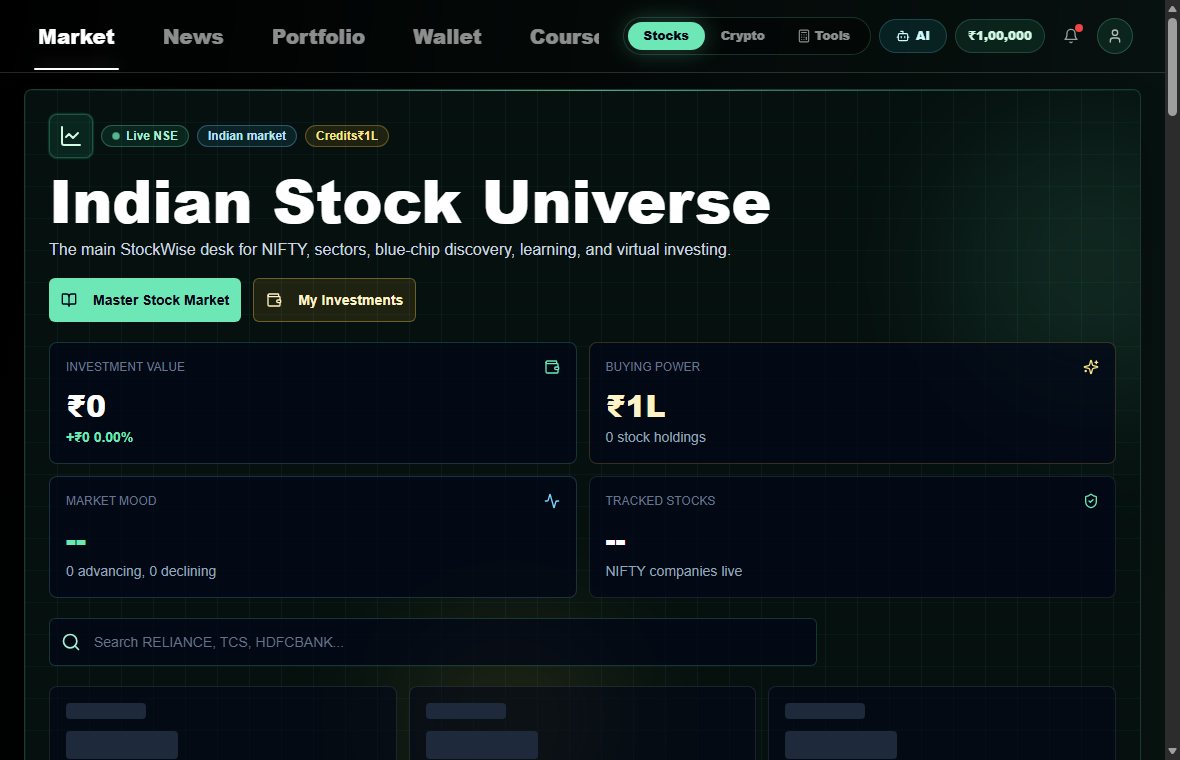Click wallet icon on My Investments

[275, 300]
